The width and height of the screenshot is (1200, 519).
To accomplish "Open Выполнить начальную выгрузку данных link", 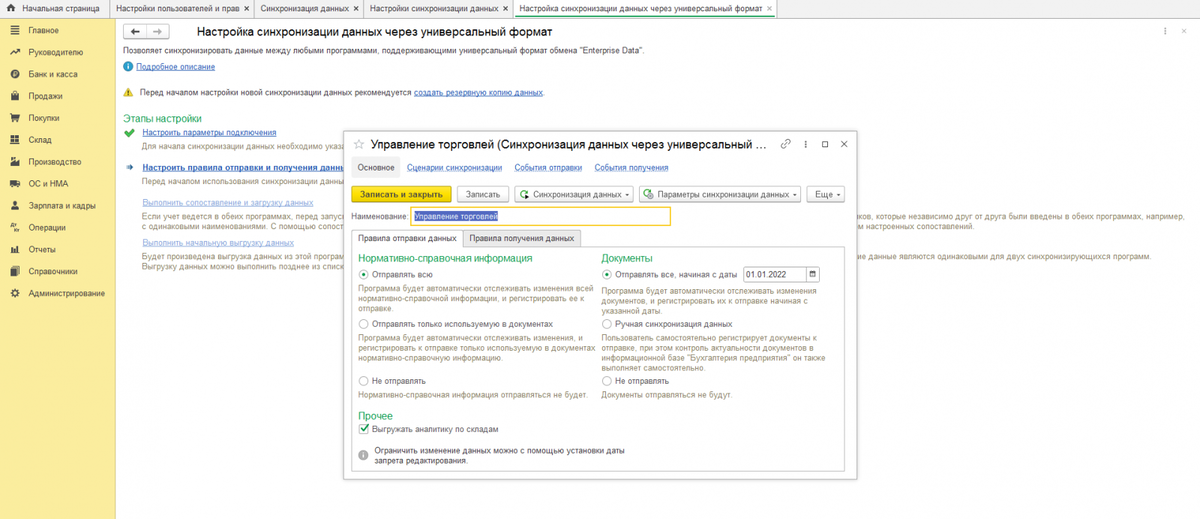I will tap(218, 242).
